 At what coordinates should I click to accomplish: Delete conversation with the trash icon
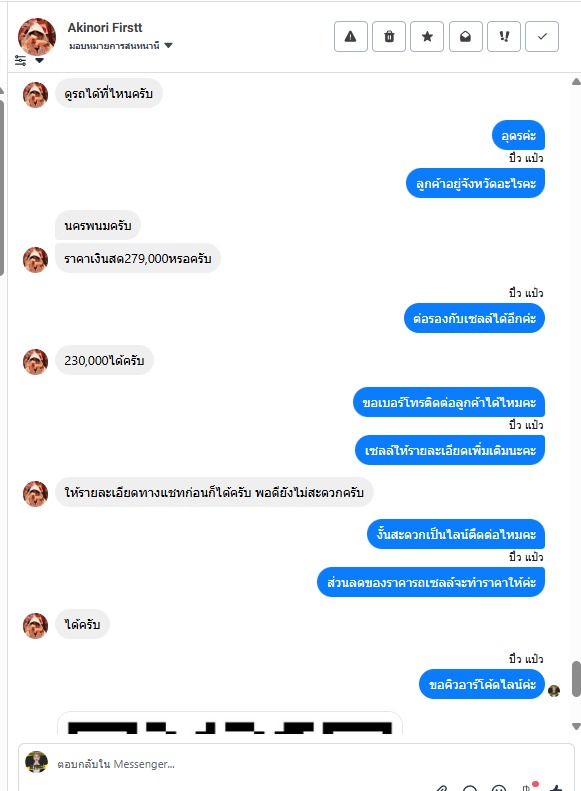389,36
